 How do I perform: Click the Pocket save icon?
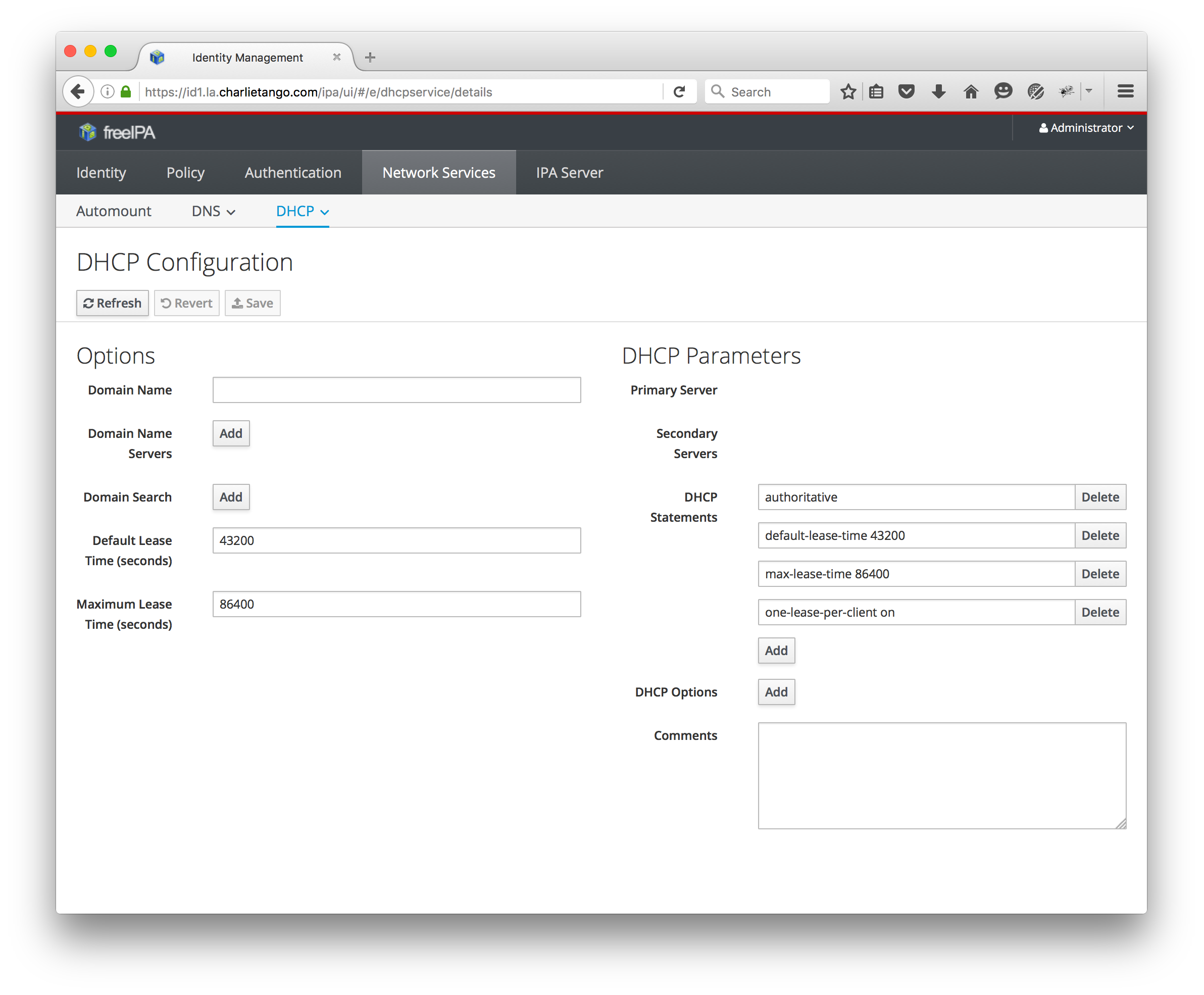click(x=906, y=92)
